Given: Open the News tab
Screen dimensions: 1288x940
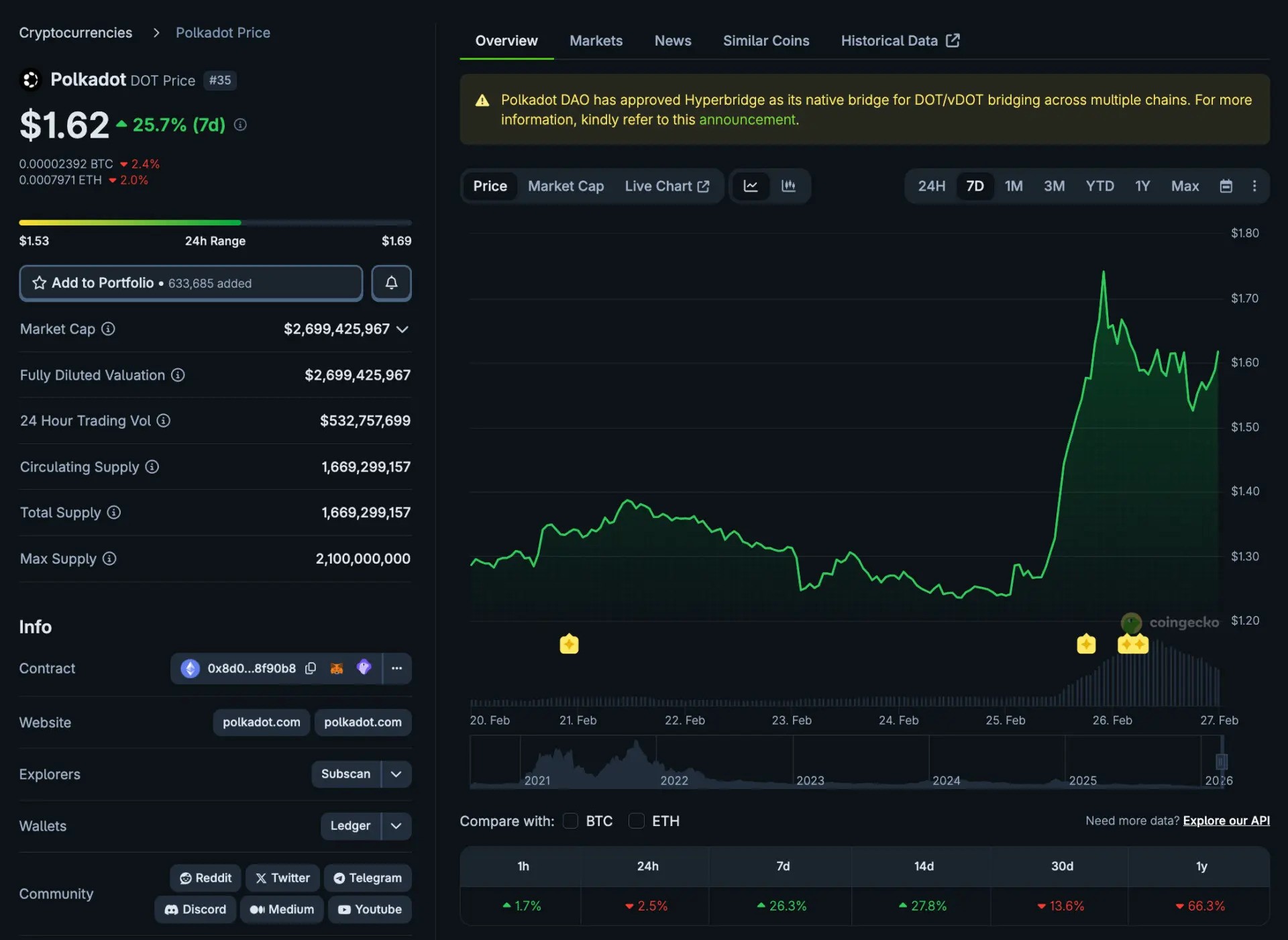Looking at the screenshot, I should tap(672, 40).
